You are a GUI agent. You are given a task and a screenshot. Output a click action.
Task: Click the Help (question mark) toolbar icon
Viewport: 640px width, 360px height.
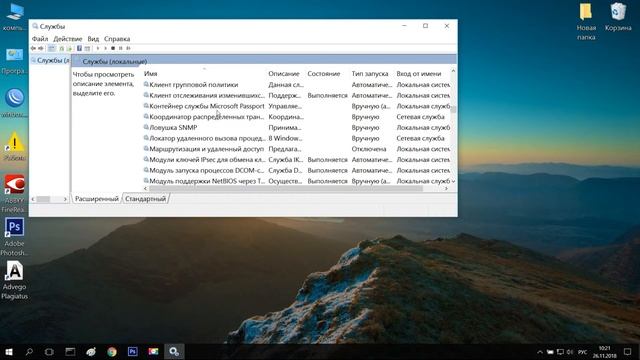[79, 48]
